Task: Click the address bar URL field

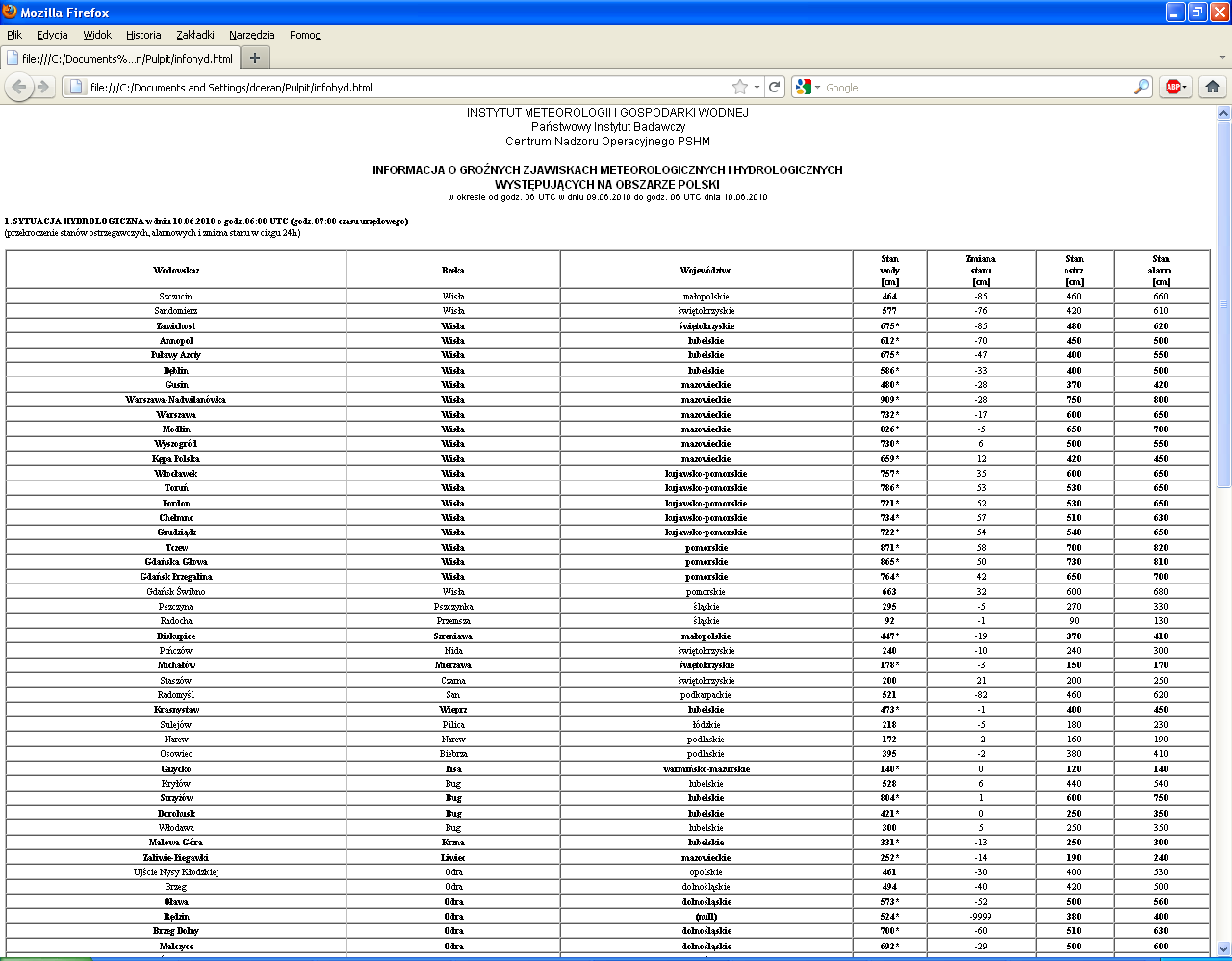Action: pyautogui.click(x=409, y=87)
